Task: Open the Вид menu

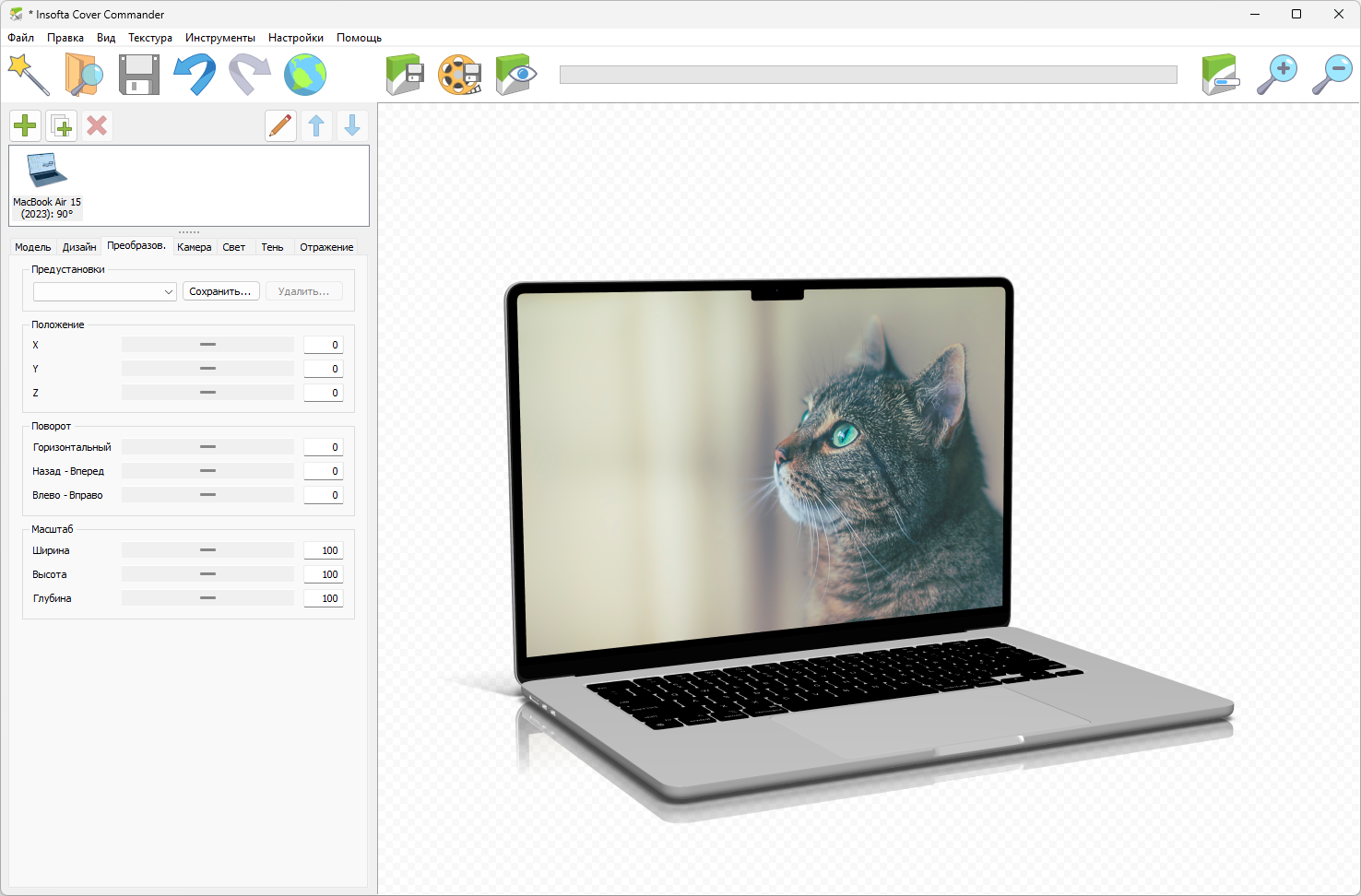Action: 106,38
